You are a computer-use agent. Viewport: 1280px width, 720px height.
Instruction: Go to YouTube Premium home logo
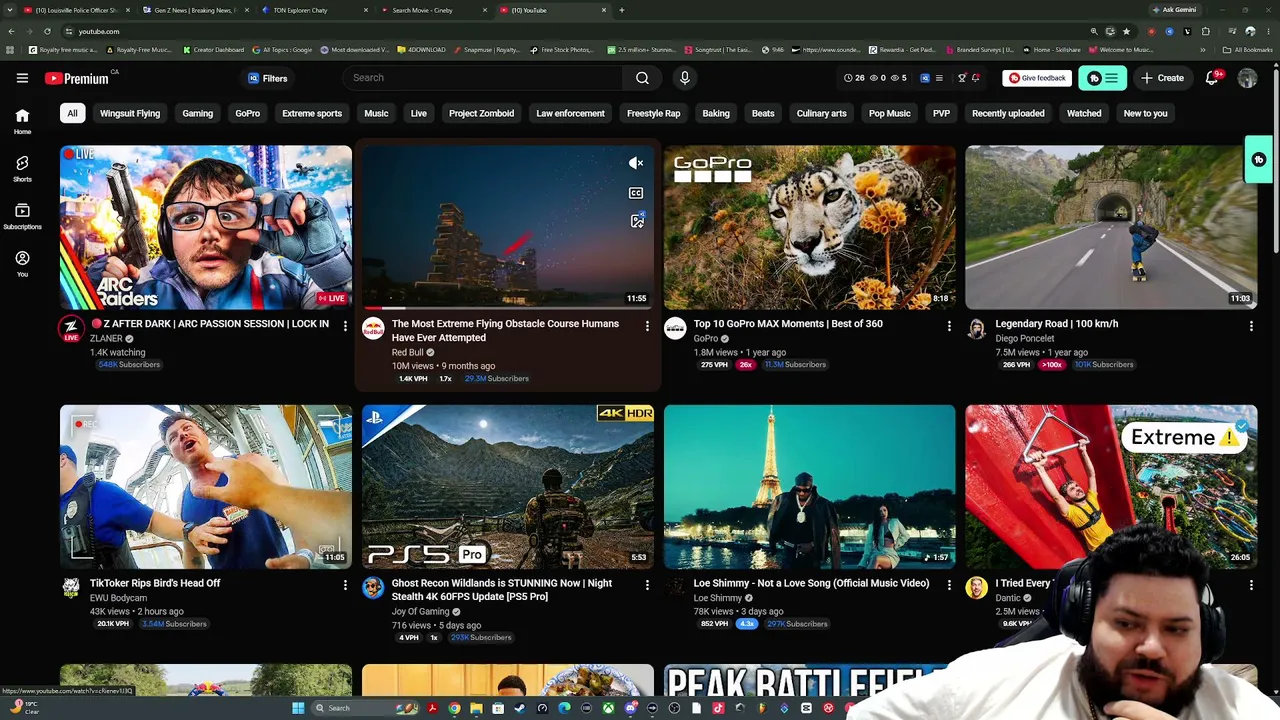point(78,78)
